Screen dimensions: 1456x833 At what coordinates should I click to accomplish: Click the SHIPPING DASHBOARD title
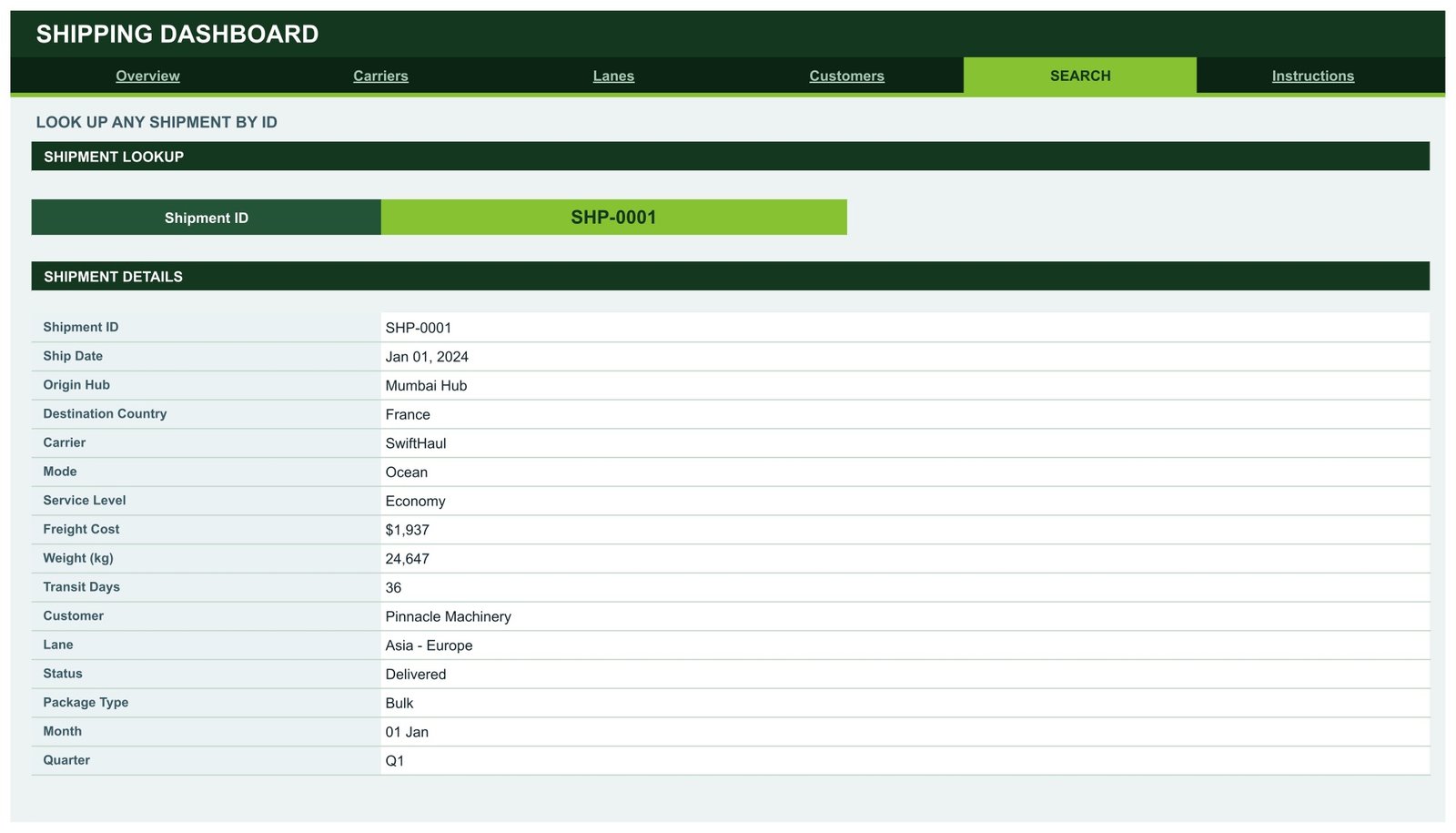(177, 34)
